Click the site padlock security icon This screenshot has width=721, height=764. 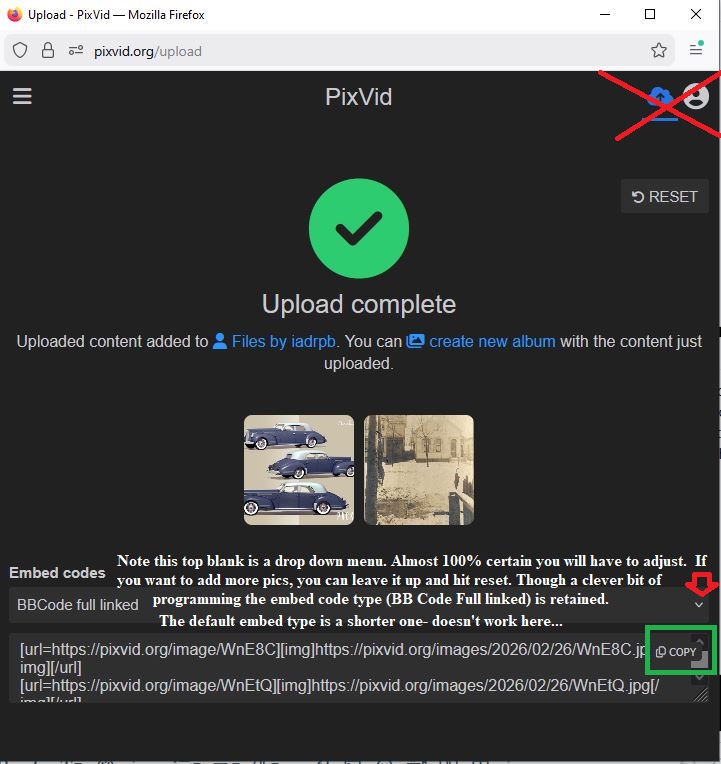pos(48,50)
